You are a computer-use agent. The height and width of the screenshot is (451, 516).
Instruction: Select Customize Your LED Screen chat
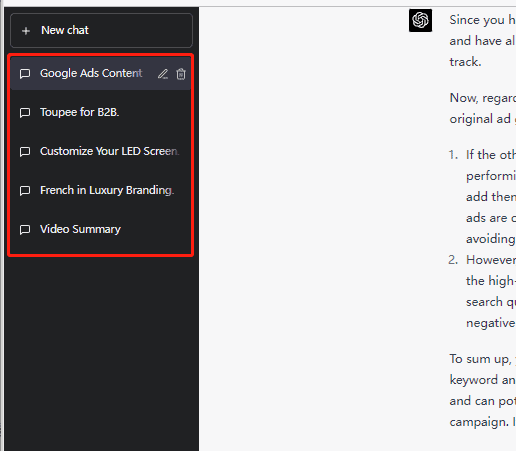click(x=101, y=151)
